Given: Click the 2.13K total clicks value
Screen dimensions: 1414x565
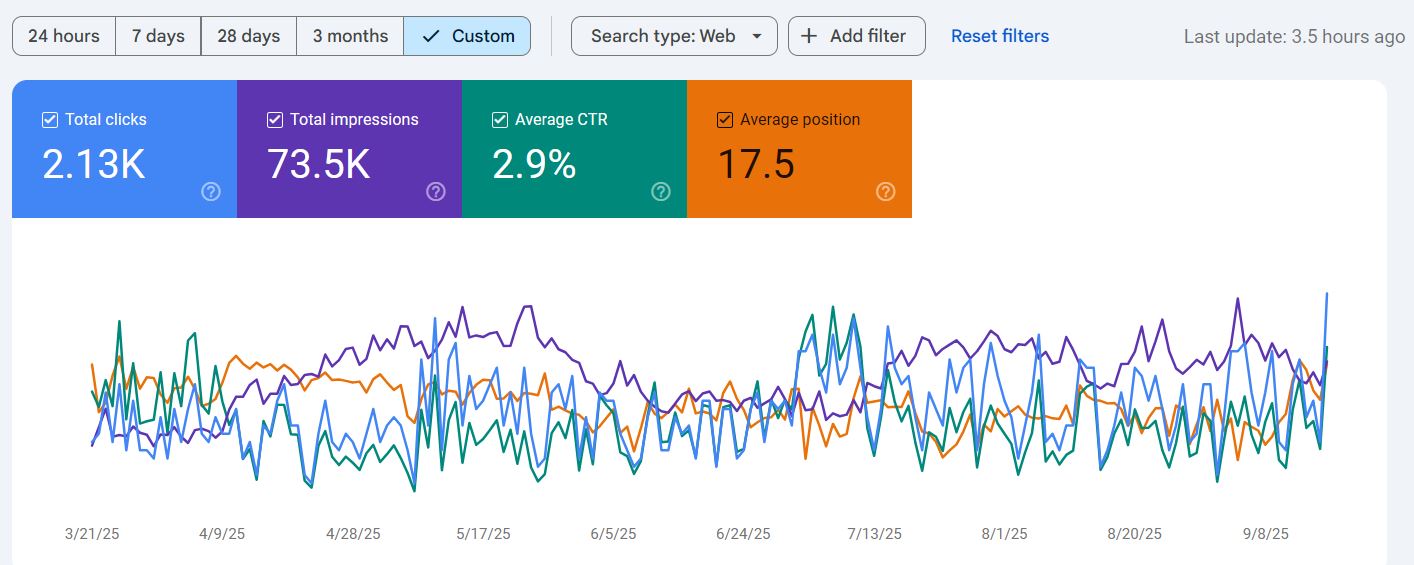Looking at the screenshot, I should click(x=94, y=164).
